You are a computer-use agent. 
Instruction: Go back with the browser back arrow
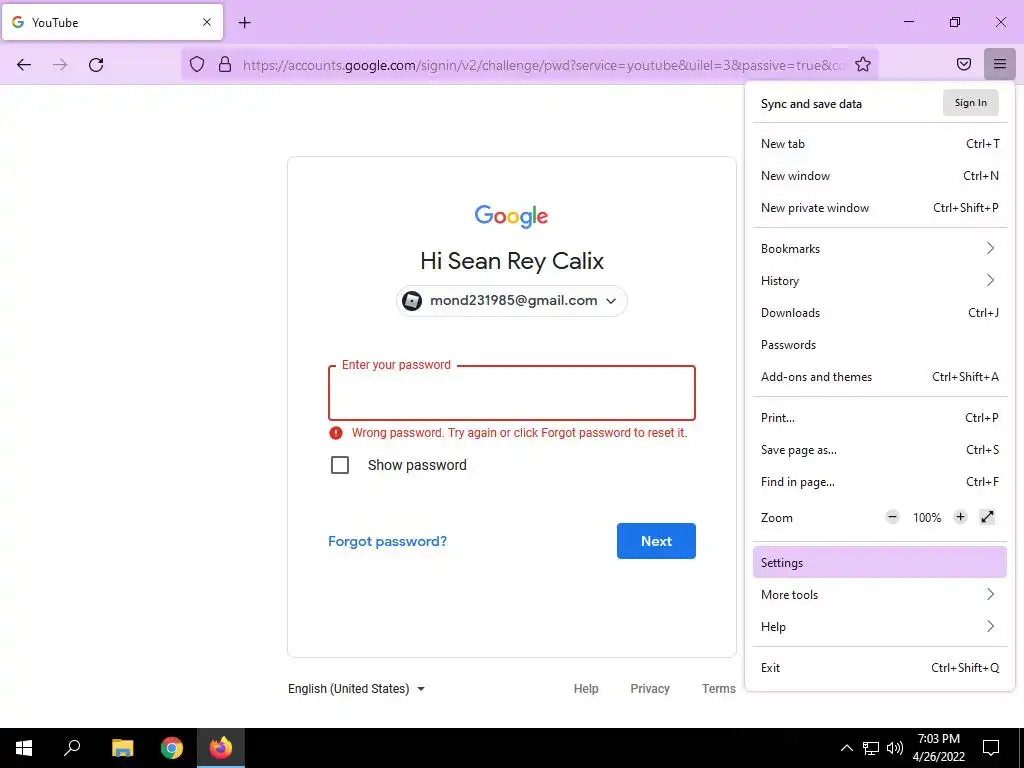24,64
